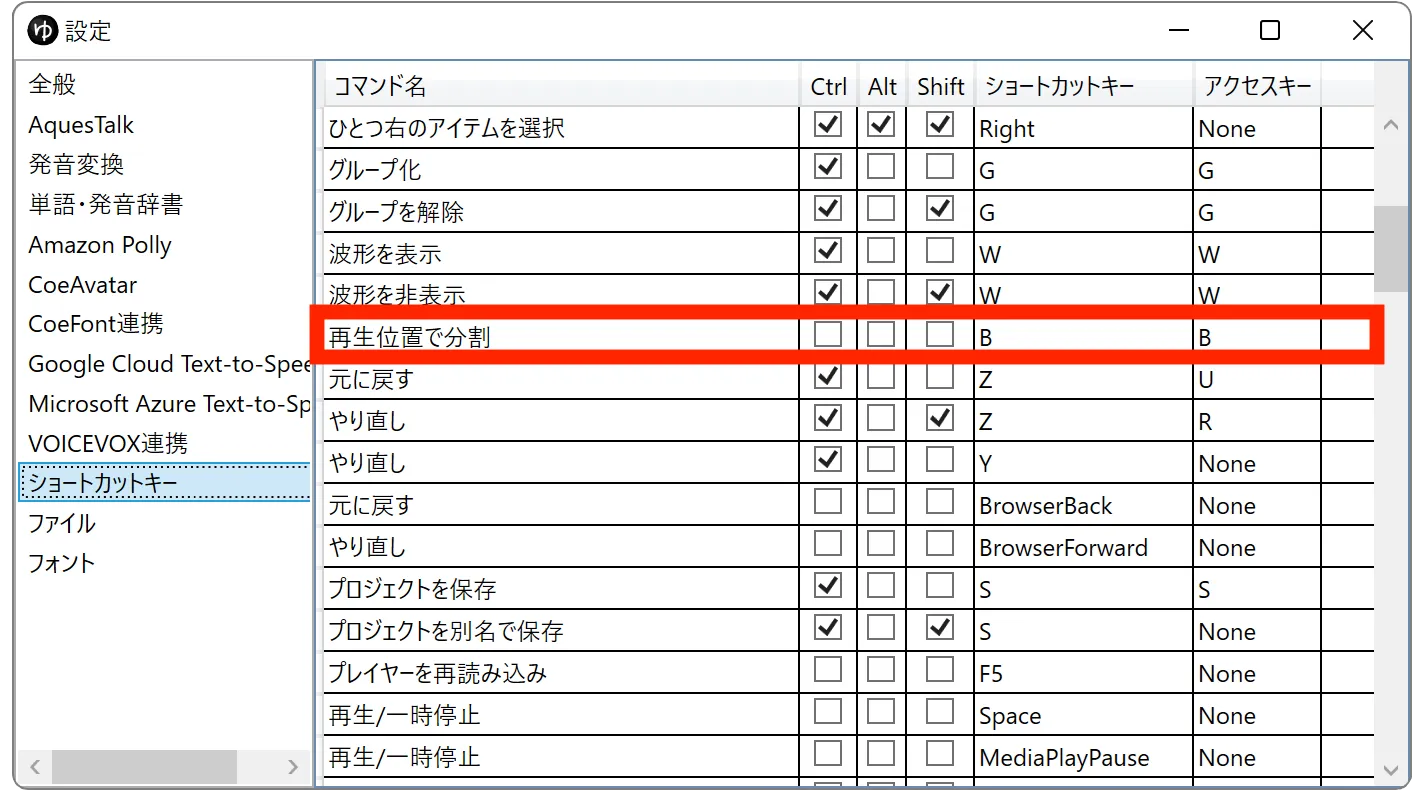Click access key U in the 元に戻す row
The height and width of the screenshot is (802, 1424).
1258,380
